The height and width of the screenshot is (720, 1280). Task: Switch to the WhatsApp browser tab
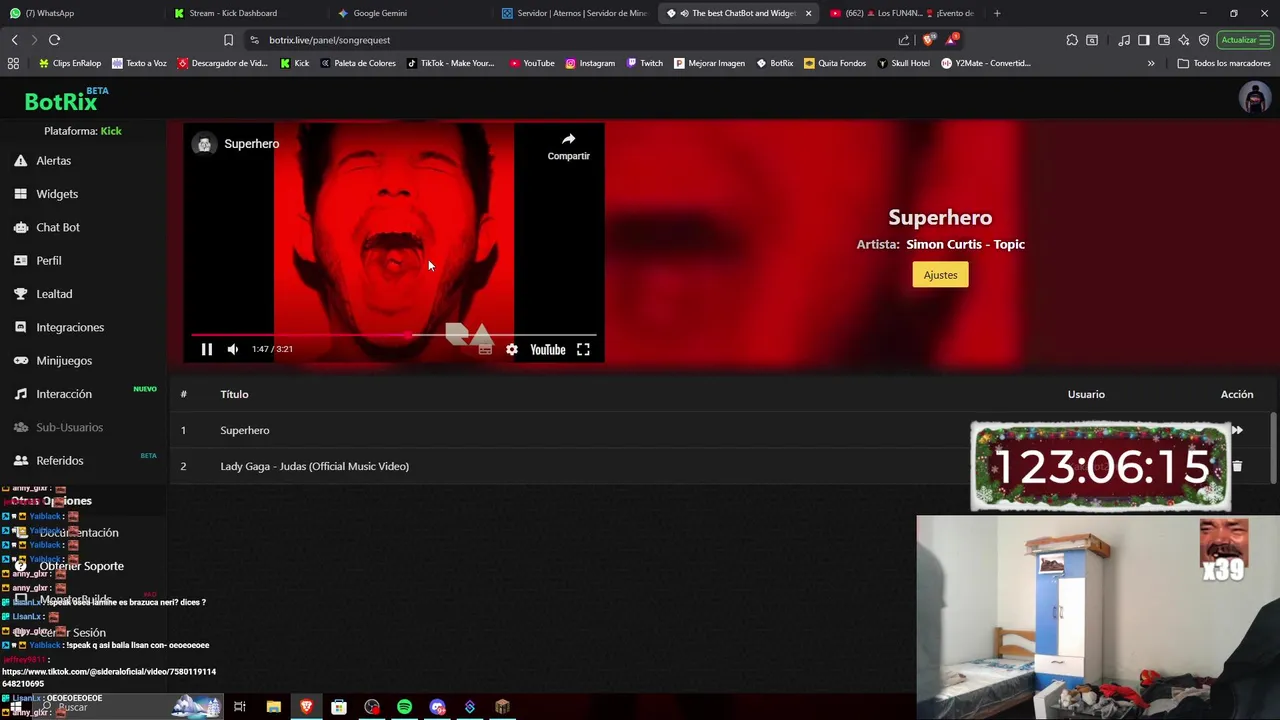click(x=80, y=13)
